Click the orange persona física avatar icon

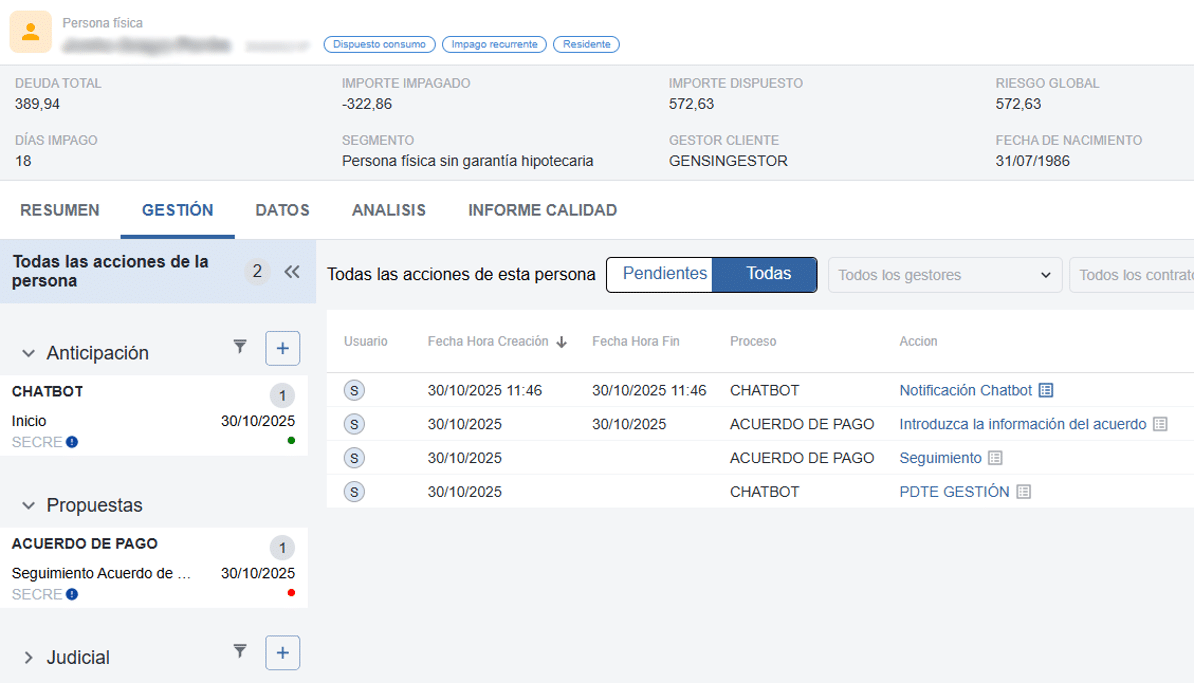pos(30,32)
